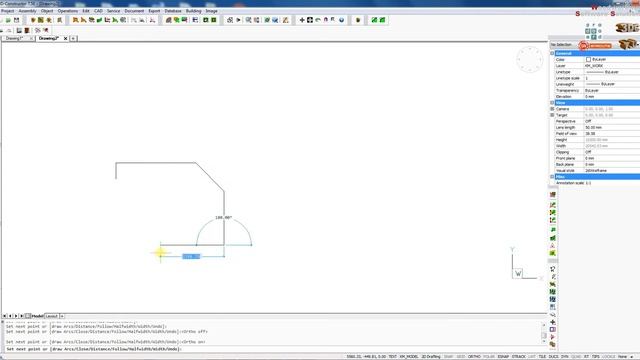The height and width of the screenshot is (360, 640).
Task: Click the Color ByLayer swatch box
Action: tap(588, 60)
